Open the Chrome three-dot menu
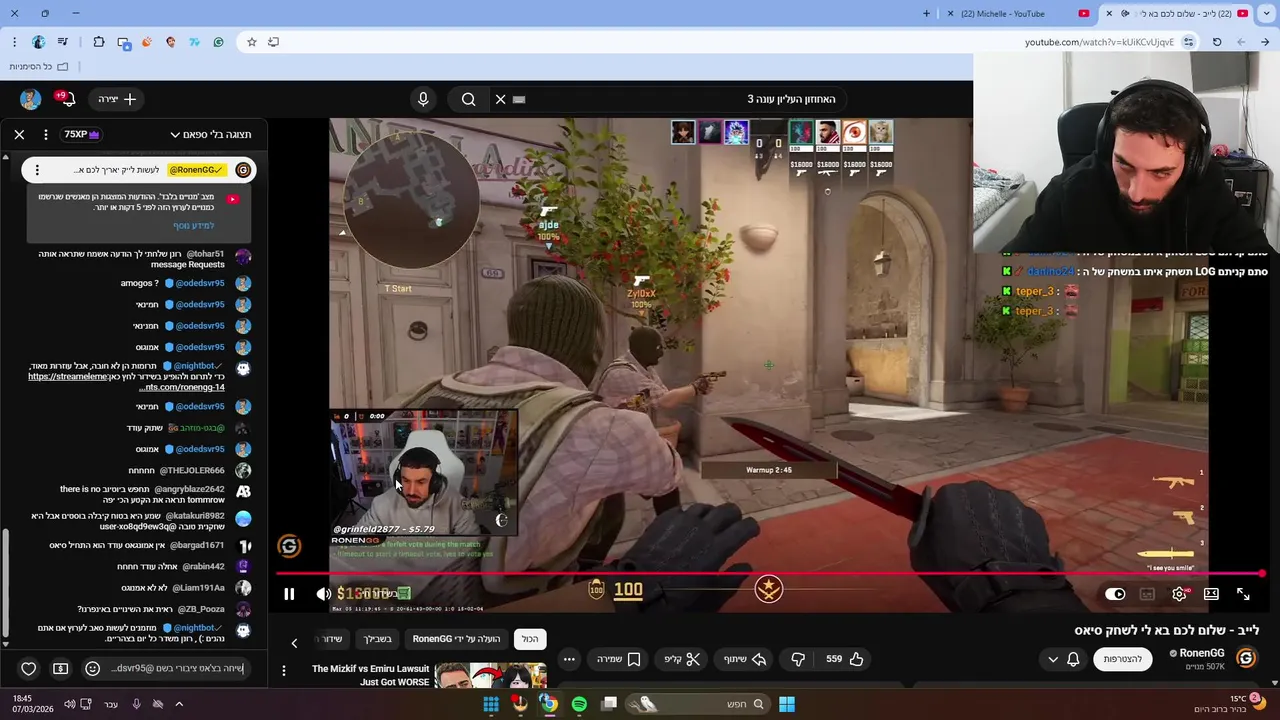The image size is (1280, 720). point(14,42)
